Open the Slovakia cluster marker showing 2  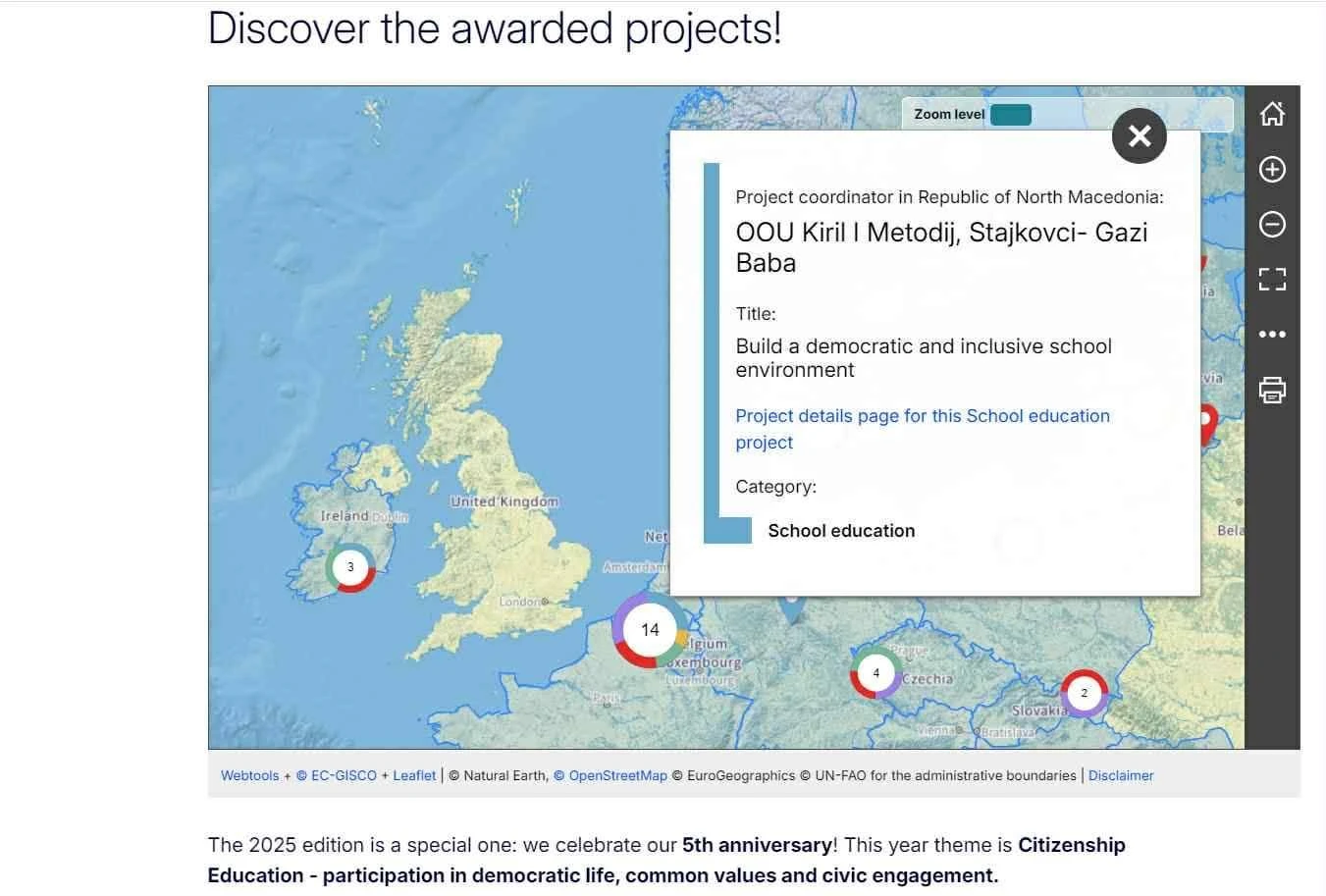tap(1084, 693)
